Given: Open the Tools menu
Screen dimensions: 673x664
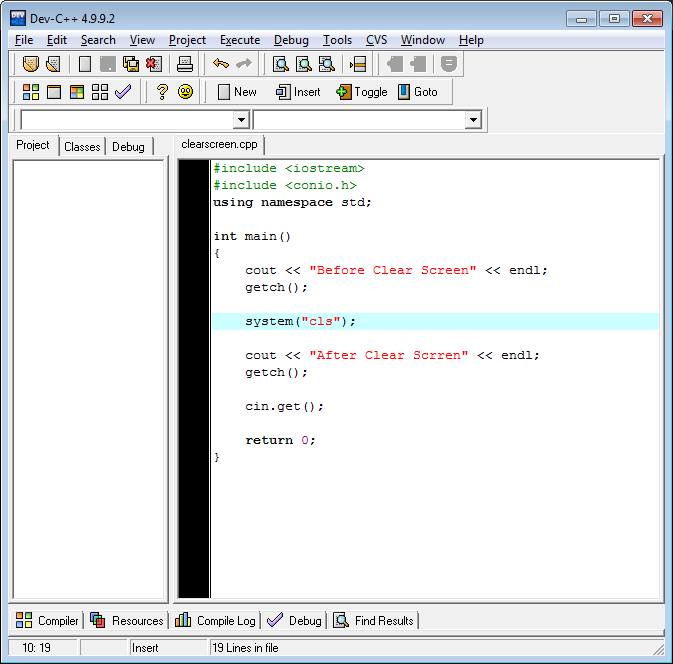Looking at the screenshot, I should tap(337, 40).
